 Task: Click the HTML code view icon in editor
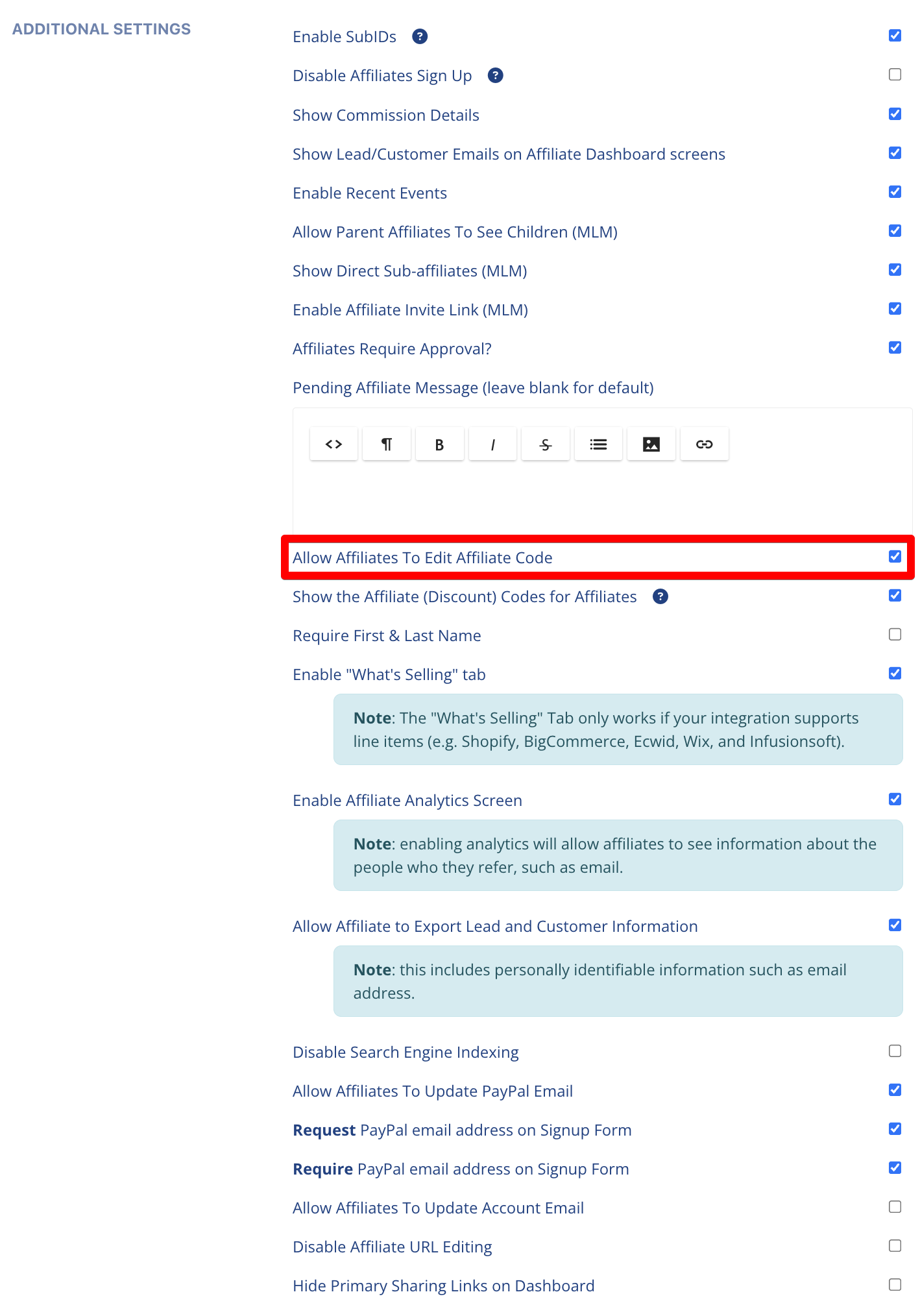pos(333,445)
